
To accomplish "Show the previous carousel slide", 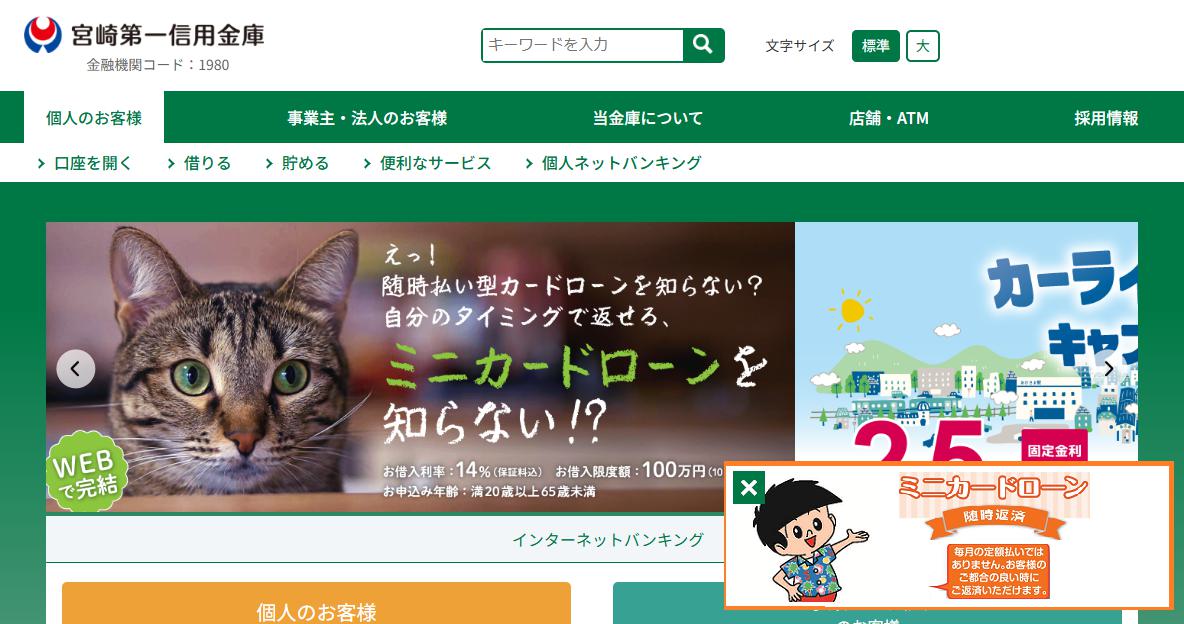I will click(76, 369).
